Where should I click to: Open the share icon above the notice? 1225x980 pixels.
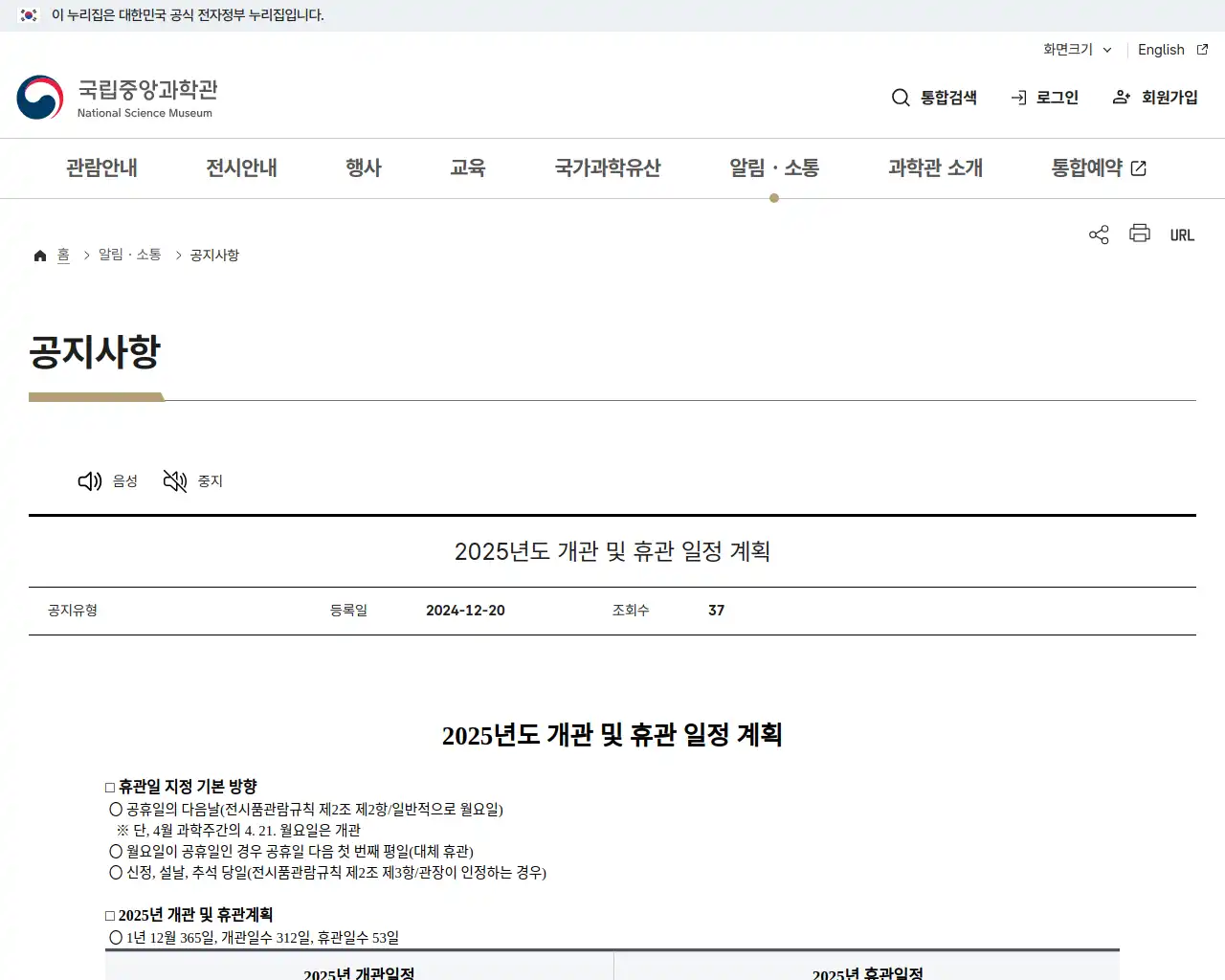pos(1098,234)
